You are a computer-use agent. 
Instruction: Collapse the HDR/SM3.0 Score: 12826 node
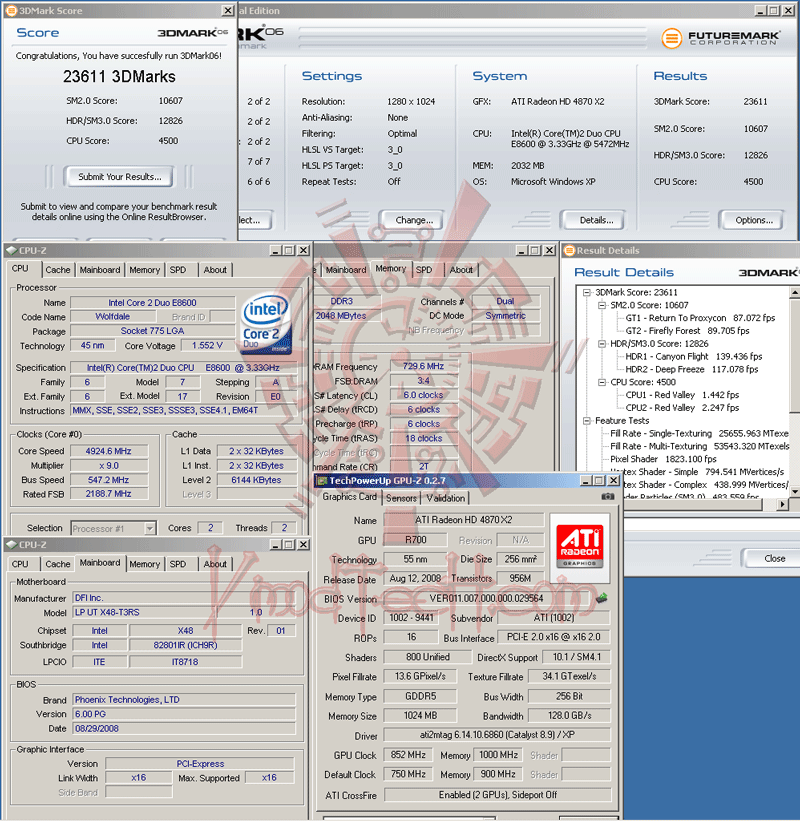602,343
